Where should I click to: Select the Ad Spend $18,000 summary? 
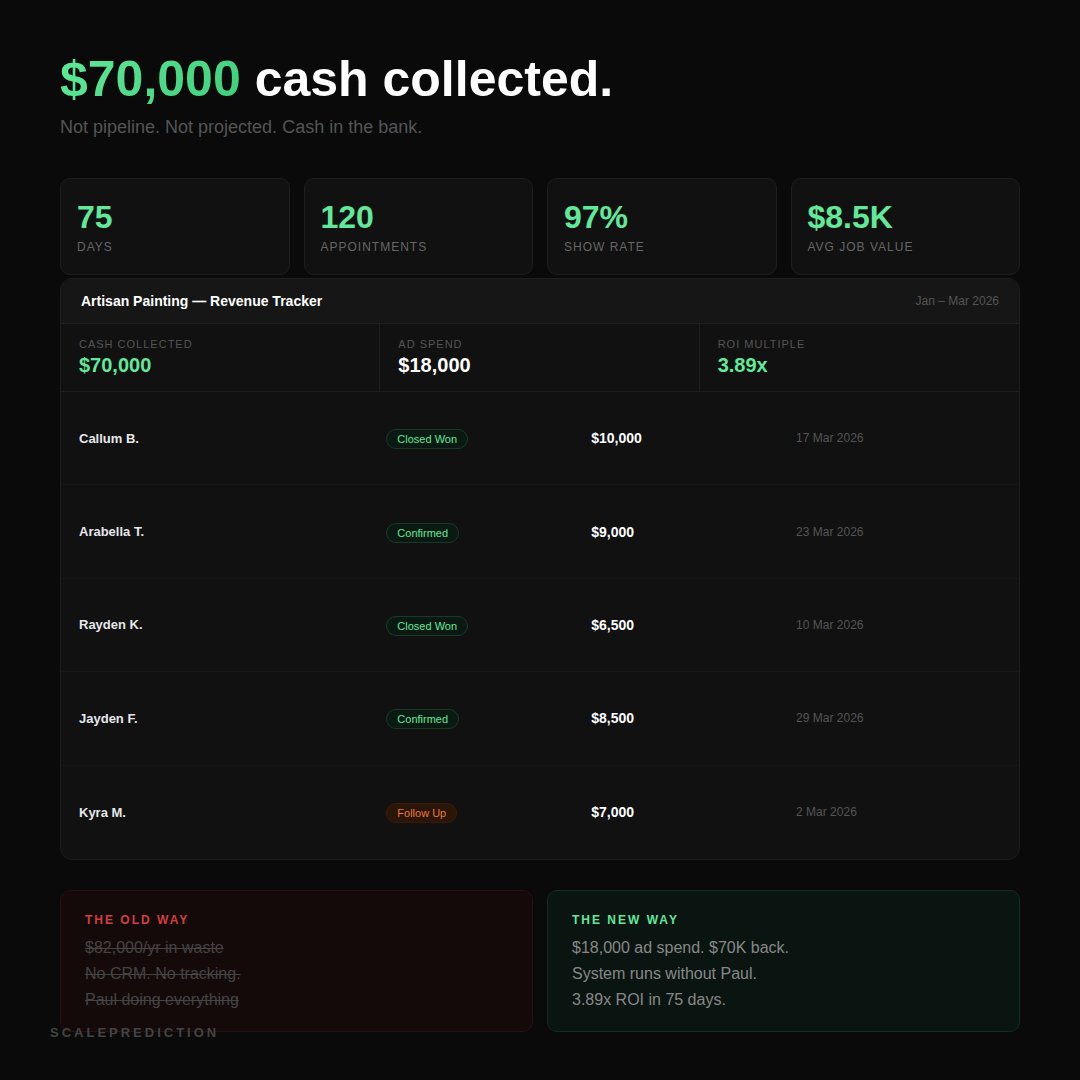pos(538,356)
